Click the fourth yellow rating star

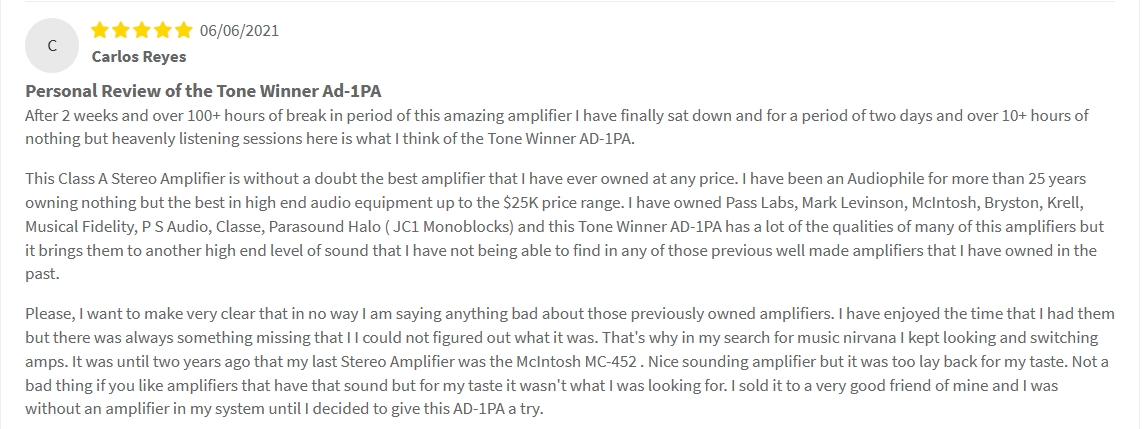pyautogui.click(x=163, y=30)
